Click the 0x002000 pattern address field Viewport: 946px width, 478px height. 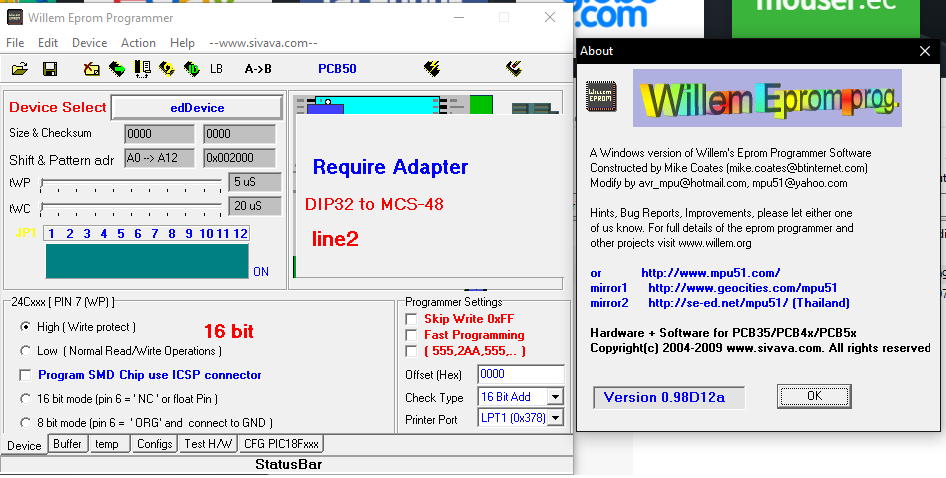point(240,158)
